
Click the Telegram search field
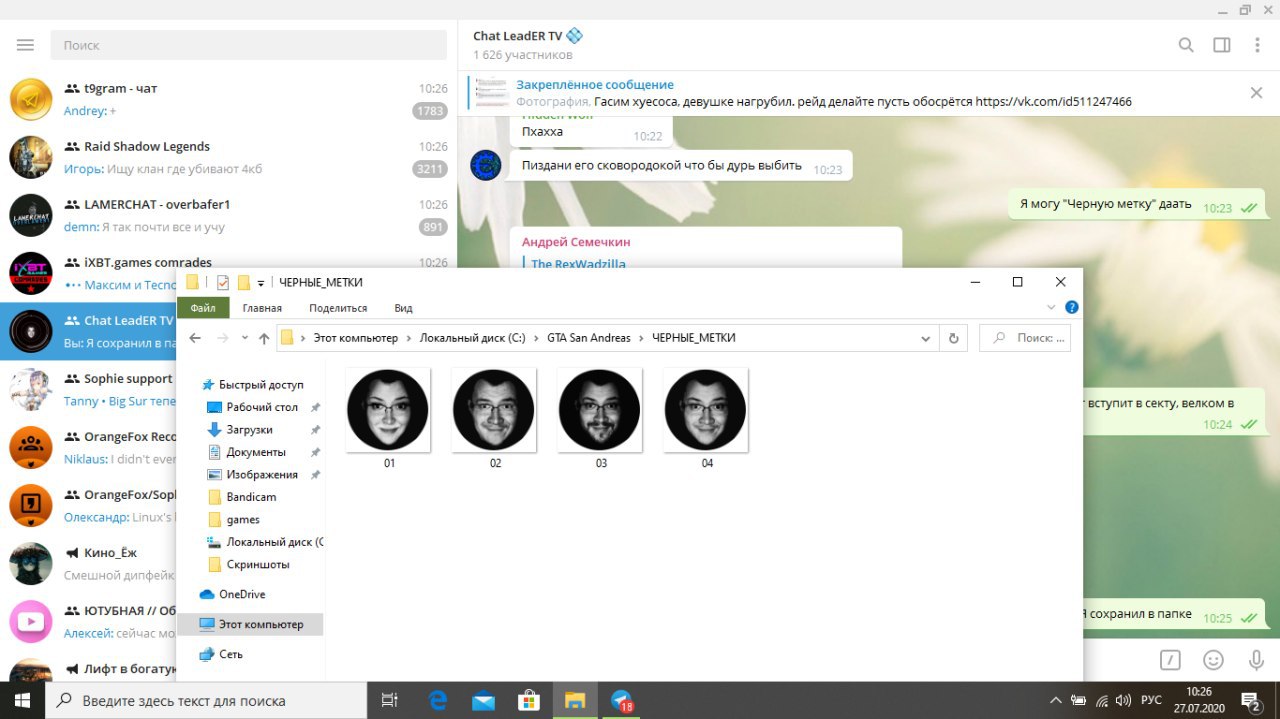coord(248,45)
